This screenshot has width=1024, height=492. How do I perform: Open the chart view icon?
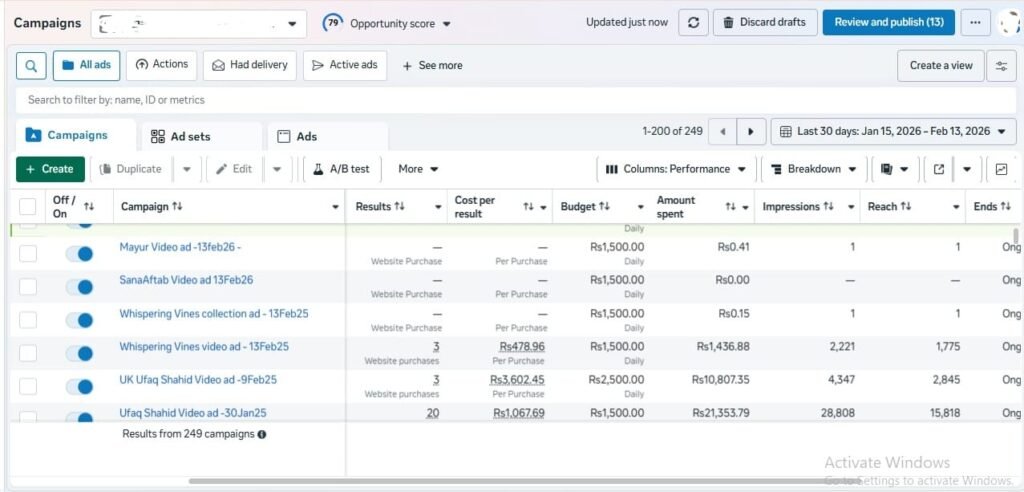1001,169
